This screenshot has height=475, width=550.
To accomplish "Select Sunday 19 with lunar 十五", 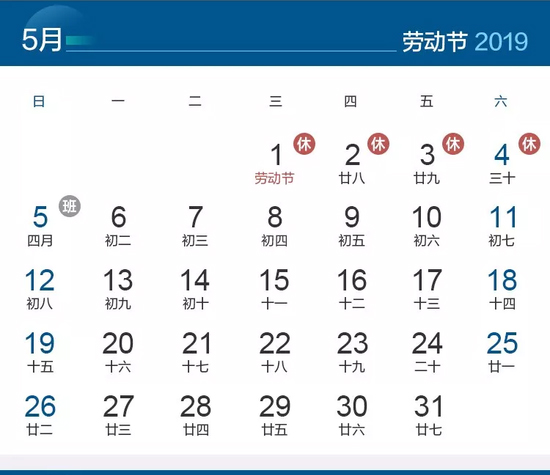I will [40, 352].
